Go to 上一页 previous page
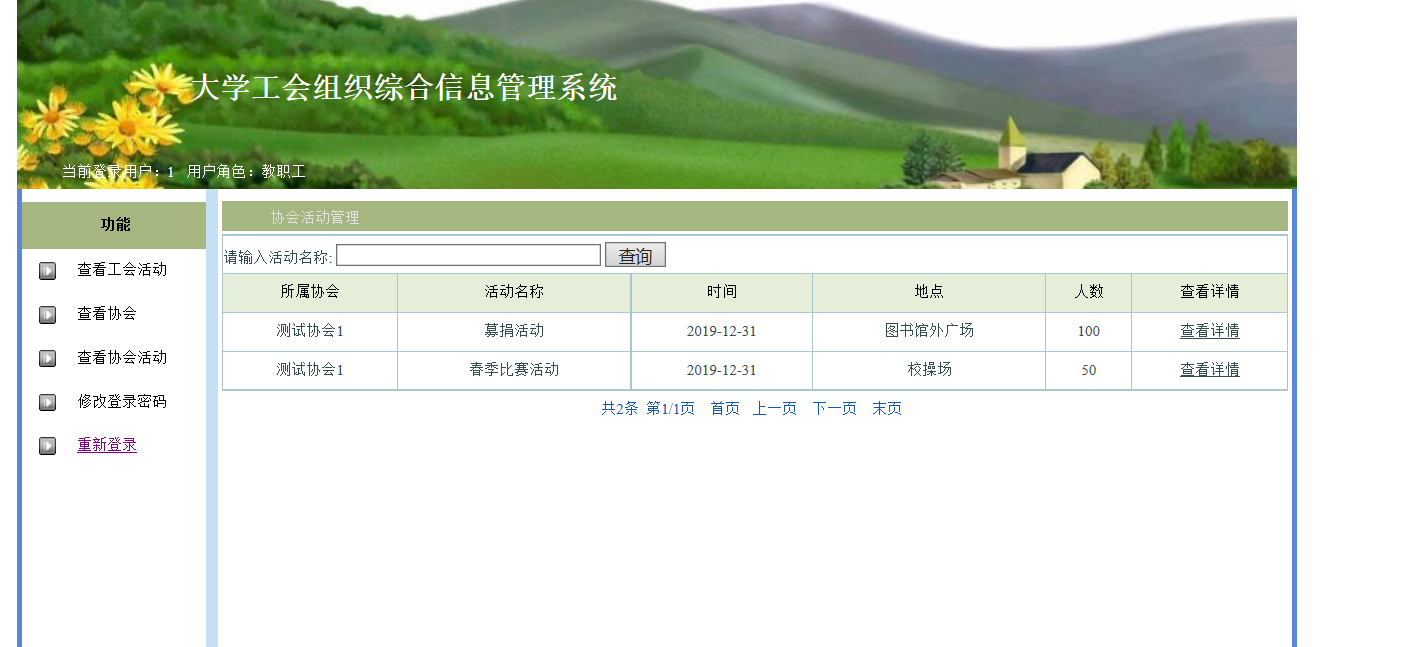 click(x=775, y=408)
